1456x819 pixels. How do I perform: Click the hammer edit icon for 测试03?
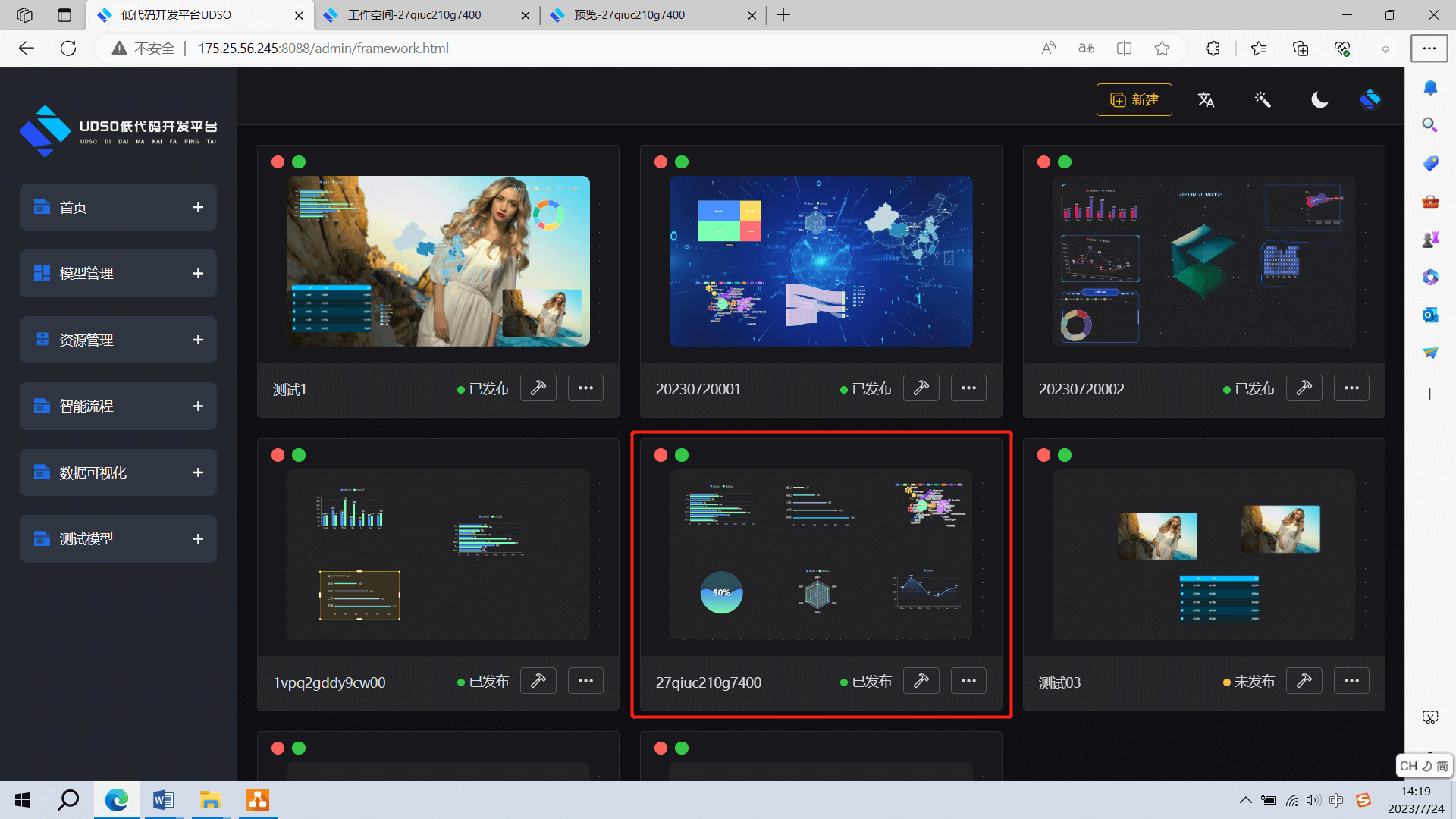[x=1304, y=681]
